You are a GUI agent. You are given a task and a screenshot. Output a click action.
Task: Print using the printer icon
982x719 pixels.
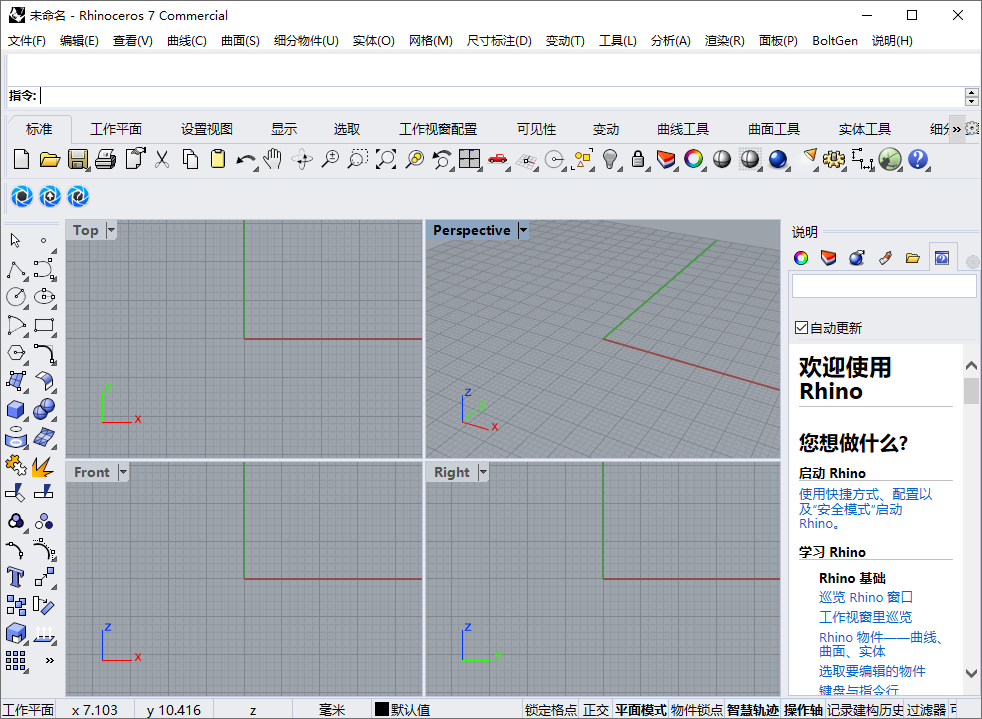click(105, 159)
